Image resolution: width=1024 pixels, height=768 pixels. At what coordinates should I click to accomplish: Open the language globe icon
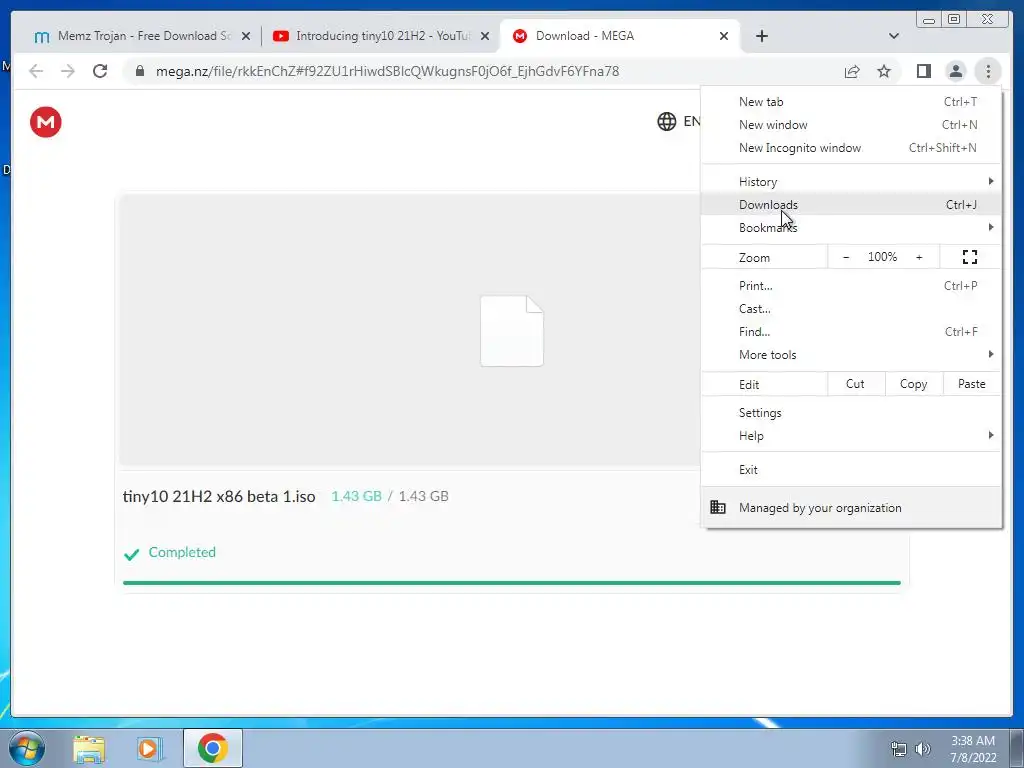tap(666, 121)
